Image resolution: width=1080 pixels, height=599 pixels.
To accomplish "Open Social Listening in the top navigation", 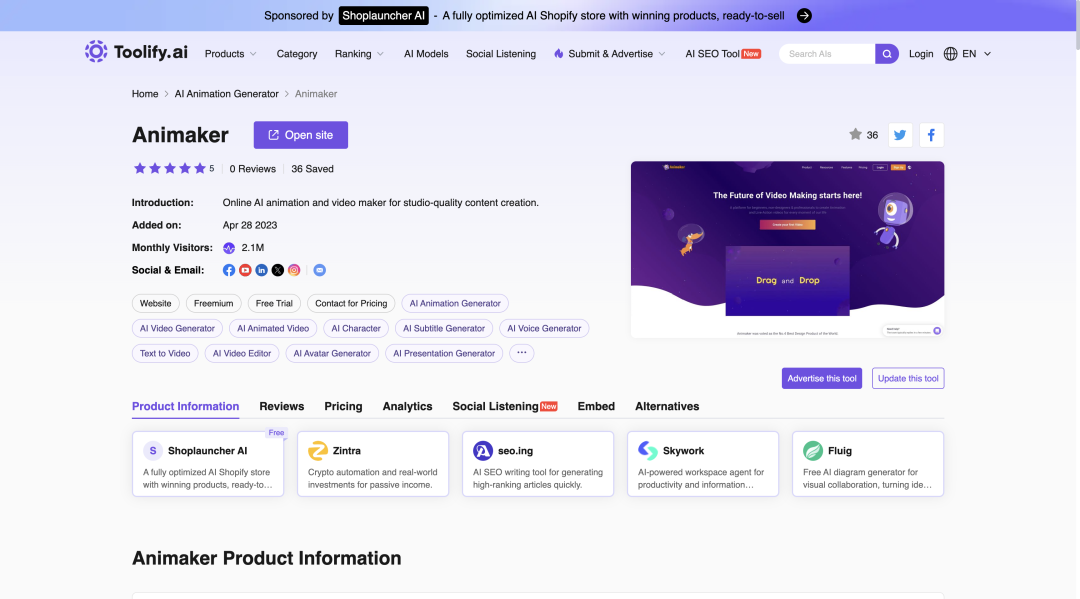I will pos(501,54).
